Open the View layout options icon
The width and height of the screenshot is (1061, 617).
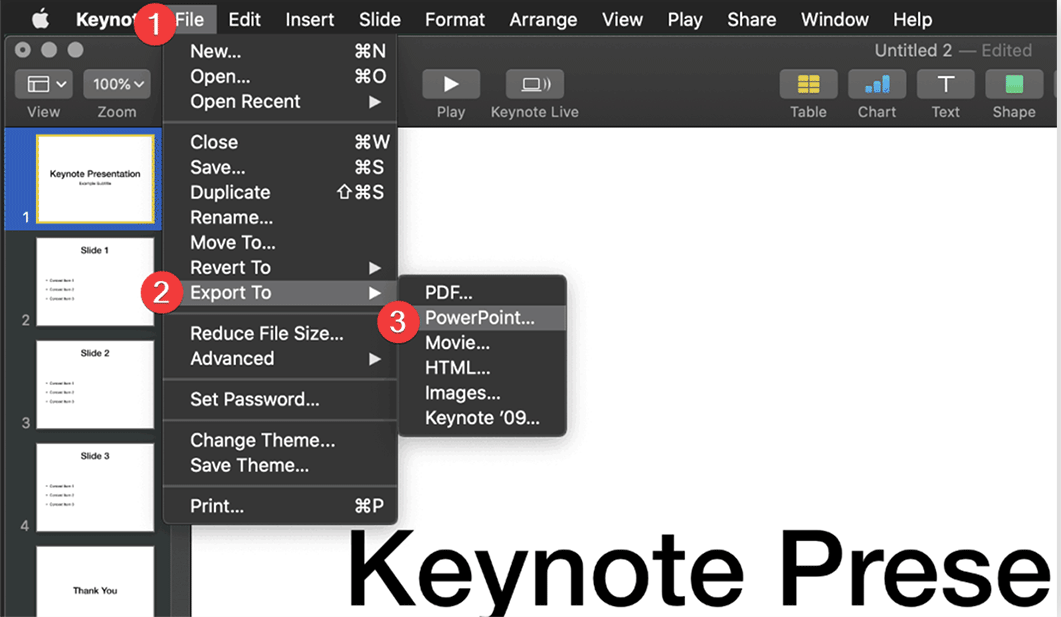click(x=42, y=84)
